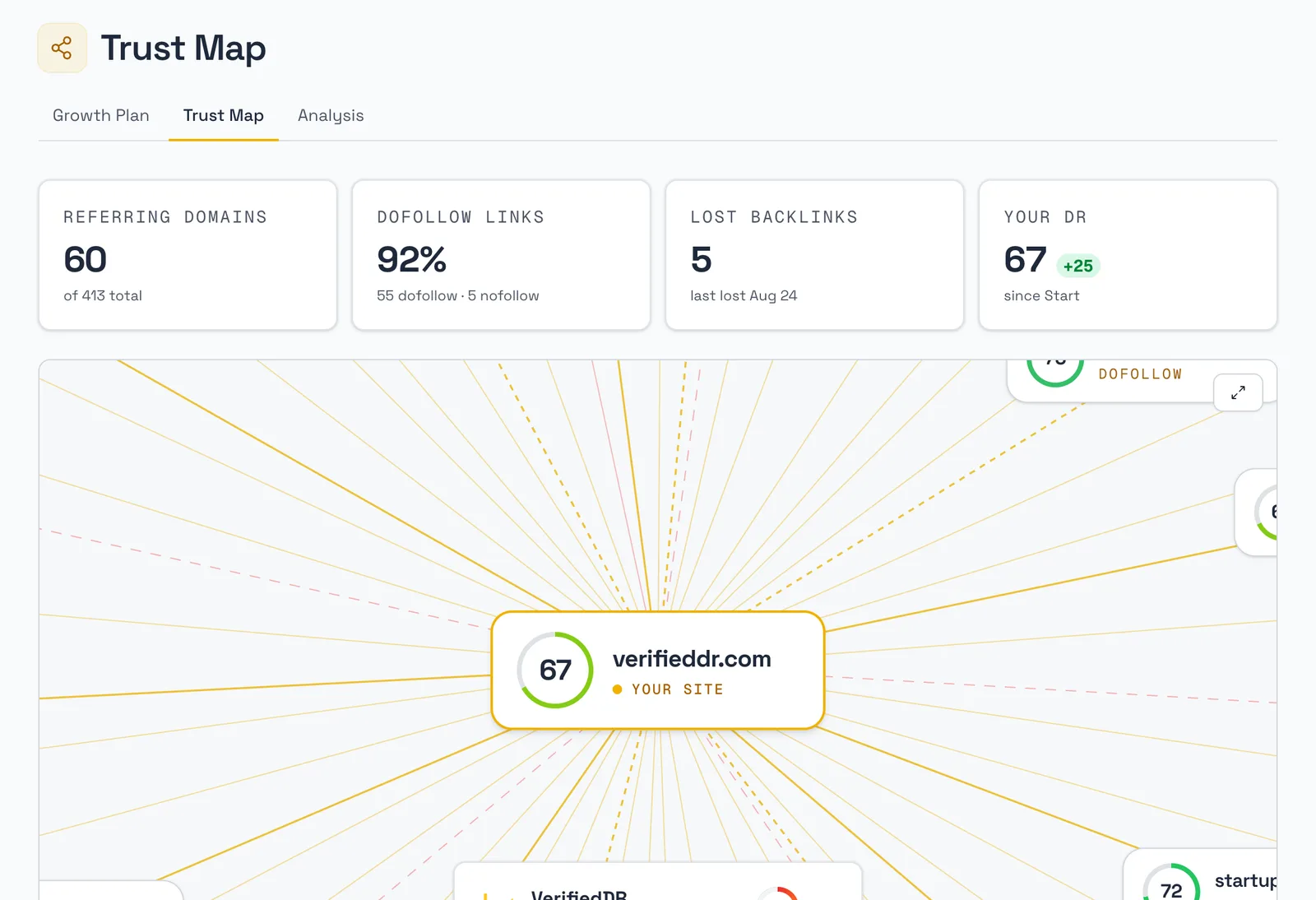Click the Trust Map page heading
The image size is (1316, 900).
(x=183, y=48)
